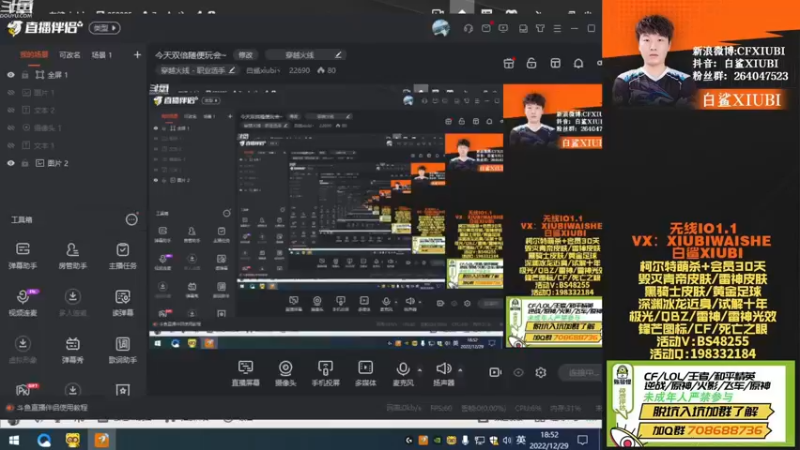Screen dimensions: 800x450
Task: Hide the 全屏 1 source
Action: click(x=11, y=75)
